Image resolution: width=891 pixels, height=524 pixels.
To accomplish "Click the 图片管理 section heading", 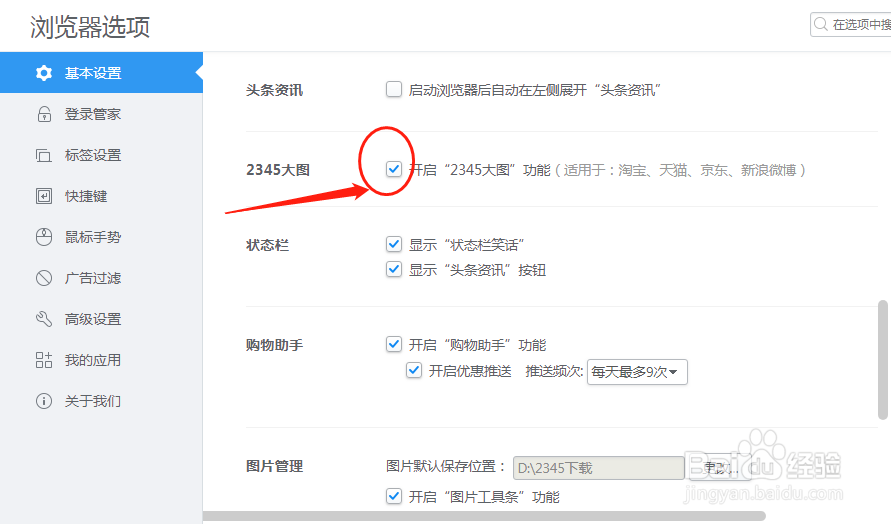I will click(274, 466).
